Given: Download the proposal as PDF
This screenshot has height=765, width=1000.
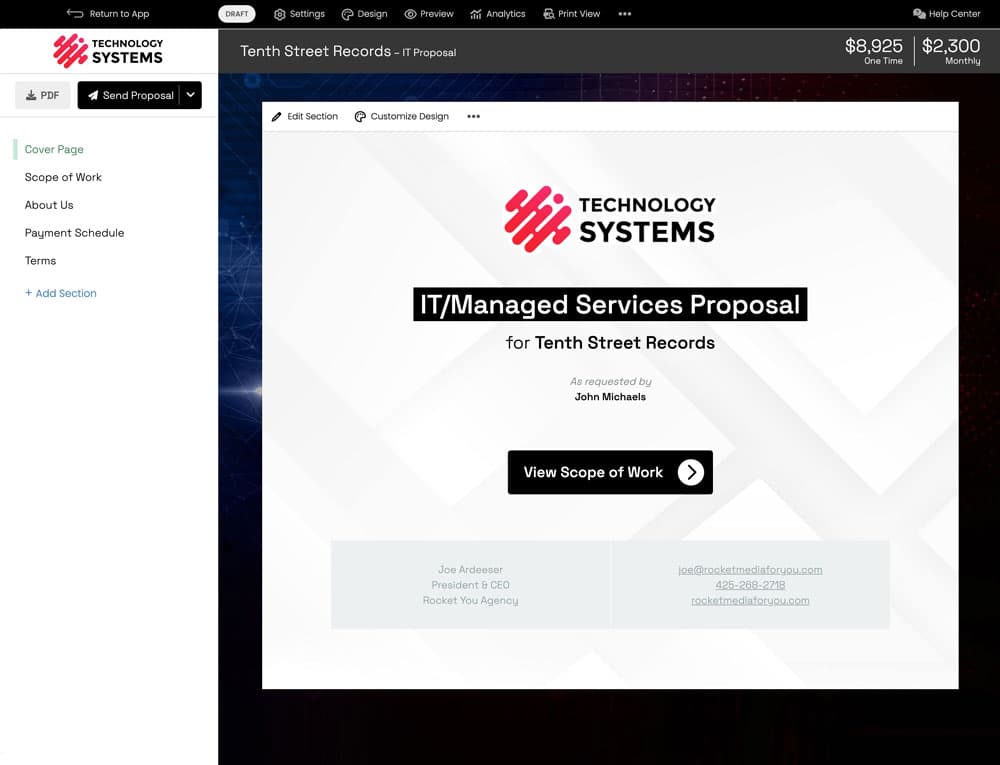Looking at the screenshot, I should (42, 96).
